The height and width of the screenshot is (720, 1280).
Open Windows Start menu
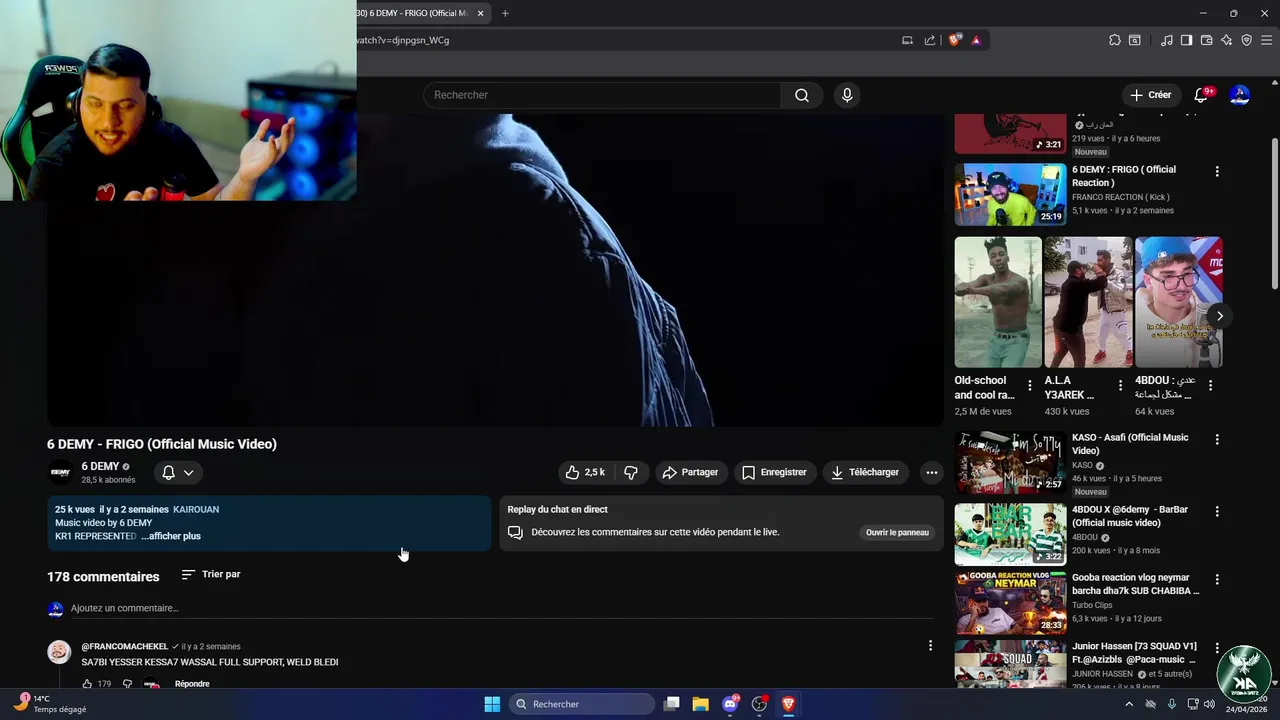pos(492,704)
